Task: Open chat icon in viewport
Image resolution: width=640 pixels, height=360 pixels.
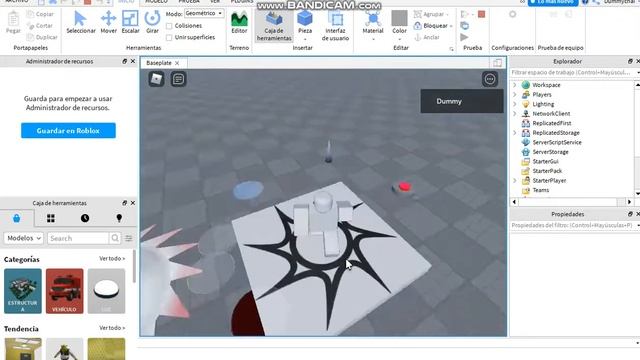Action: [x=178, y=79]
